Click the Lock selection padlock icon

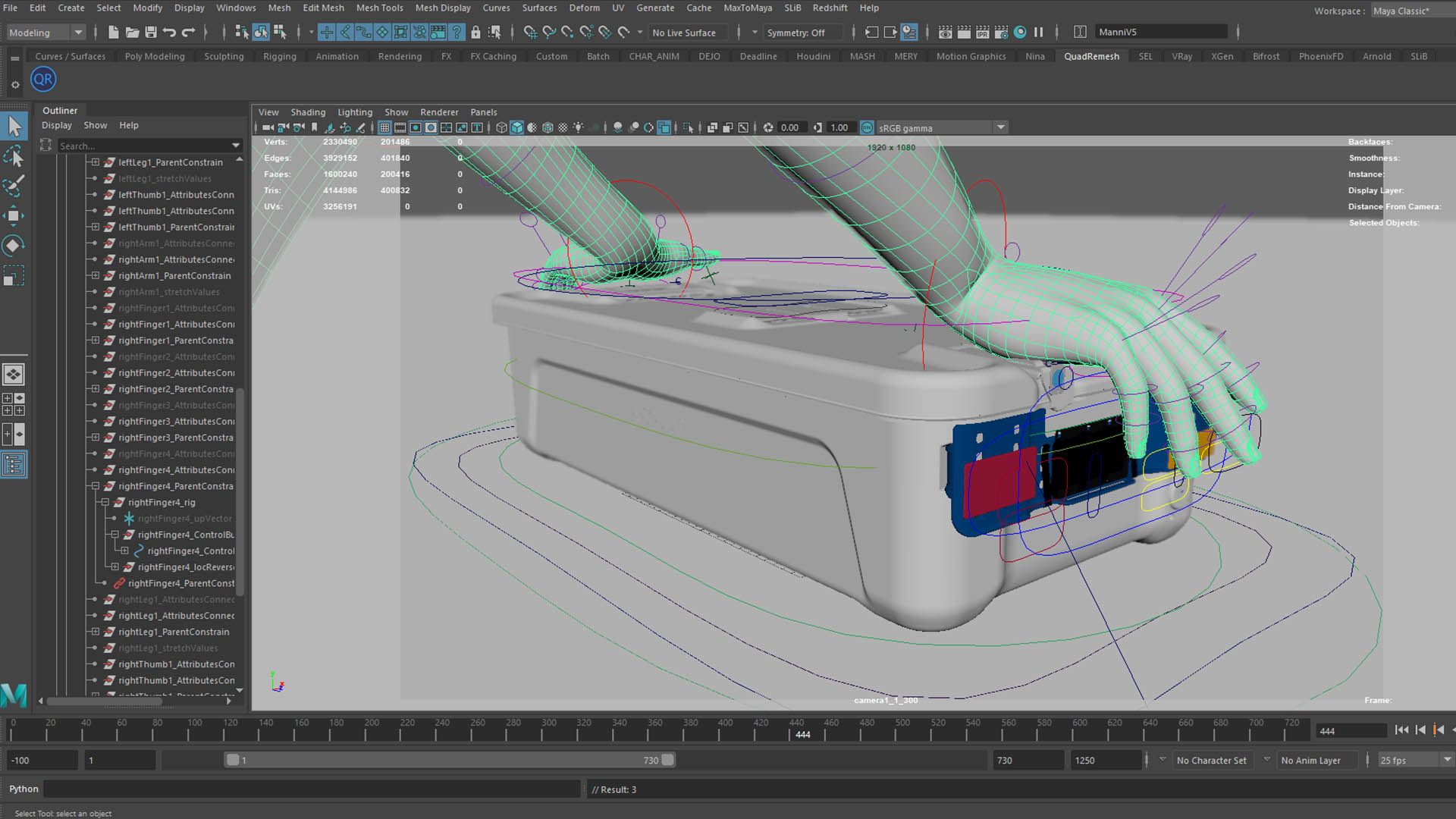475,32
